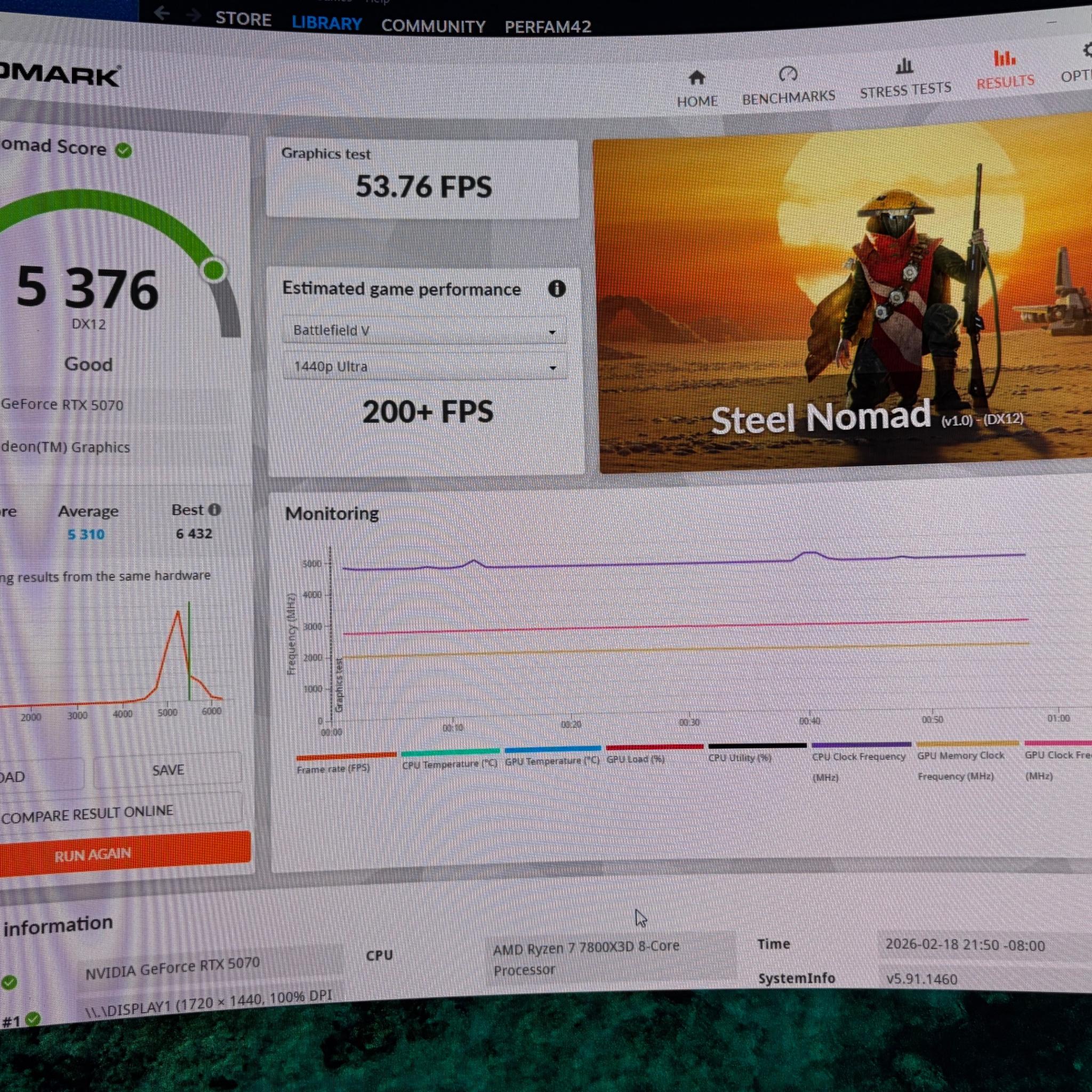Click the info icon next to Best
The width and height of the screenshot is (1092, 1092).
point(214,510)
